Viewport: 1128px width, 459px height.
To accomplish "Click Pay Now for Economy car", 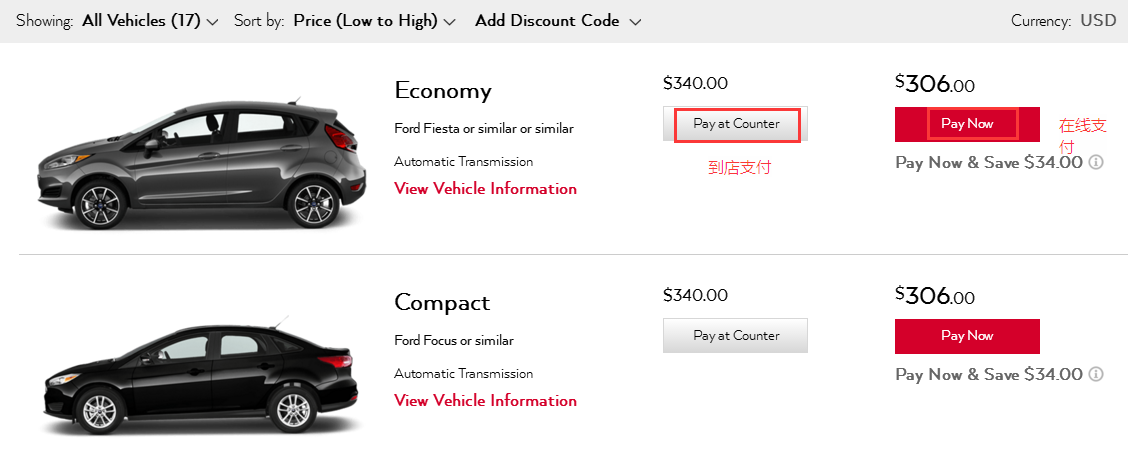I will point(967,124).
